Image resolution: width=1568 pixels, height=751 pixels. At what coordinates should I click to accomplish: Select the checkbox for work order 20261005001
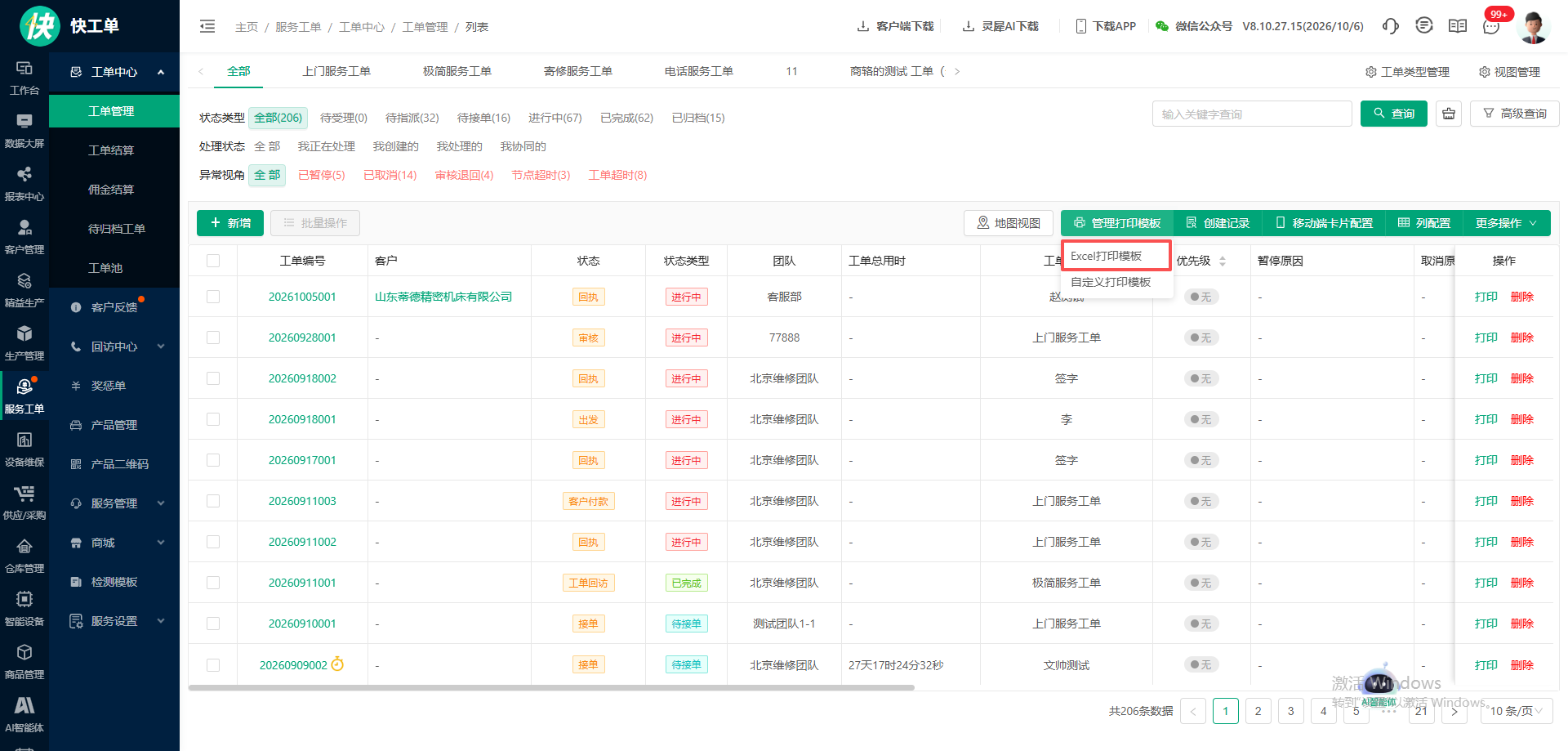pos(213,297)
